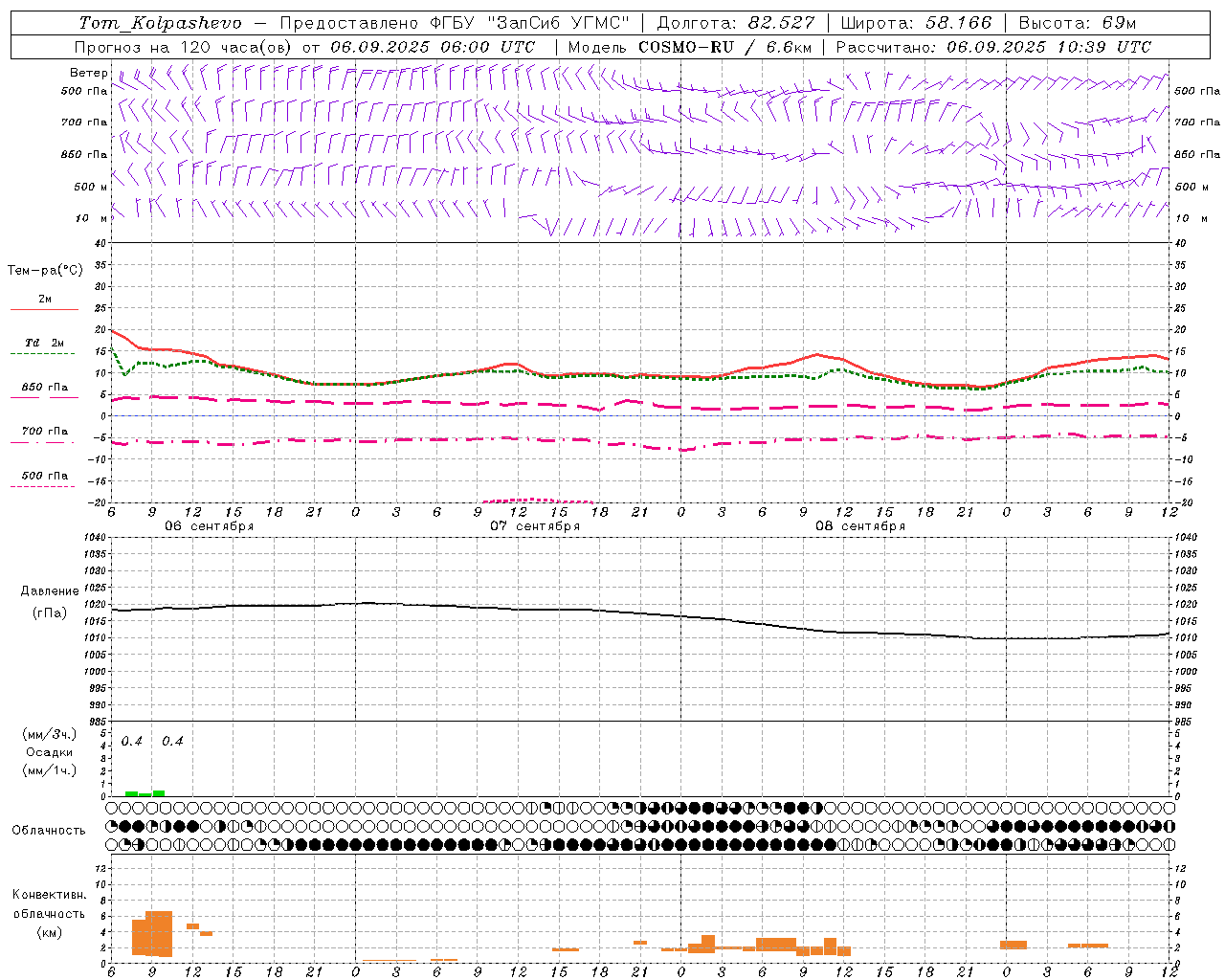
Task: Click the 'Прогноз на 120 часа(ов)' forecast text
Action: [185, 47]
